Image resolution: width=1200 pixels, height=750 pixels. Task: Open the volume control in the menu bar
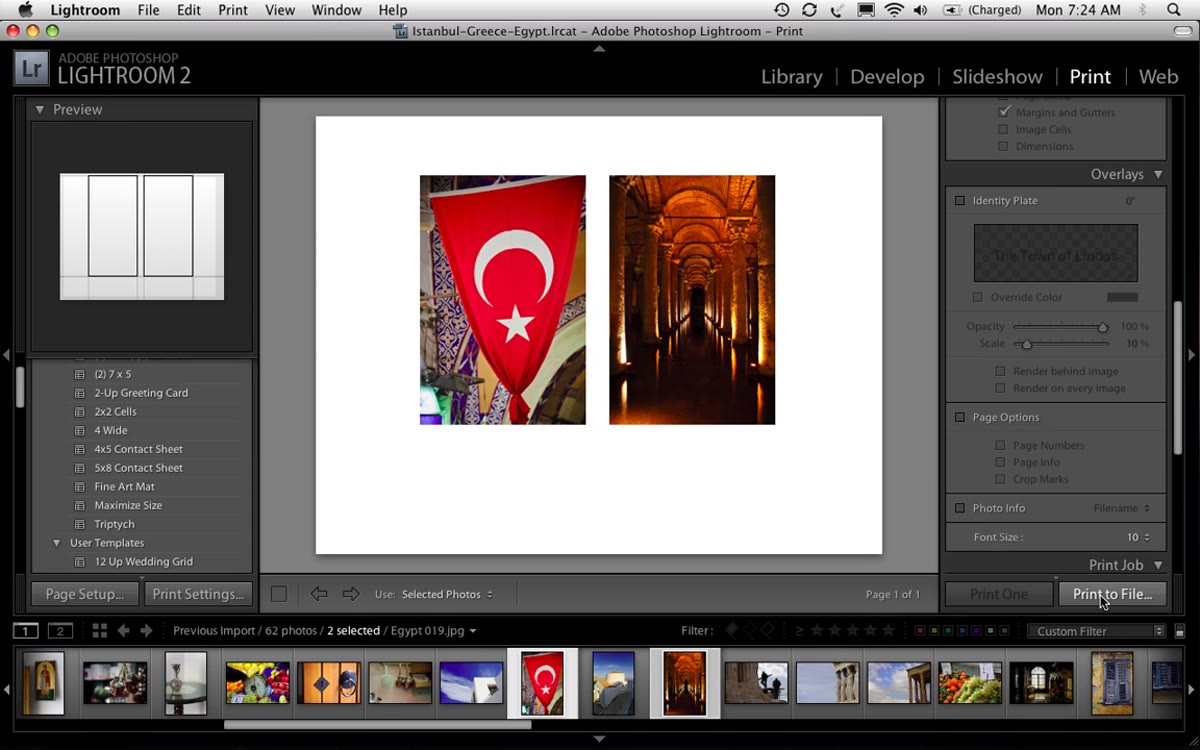(921, 10)
